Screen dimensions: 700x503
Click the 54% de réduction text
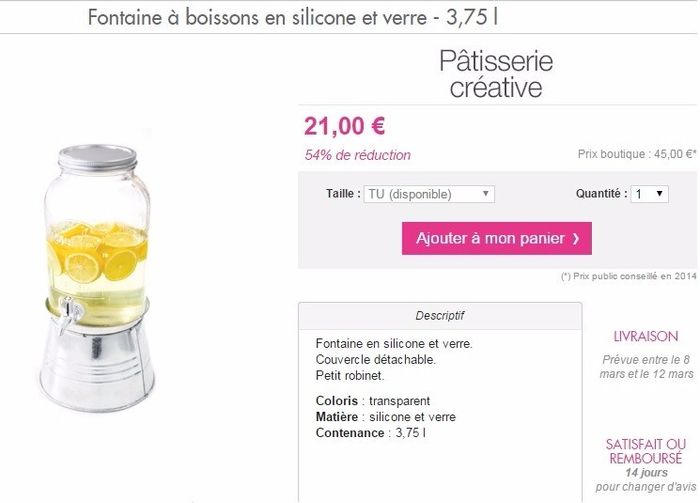tap(357, 155)
